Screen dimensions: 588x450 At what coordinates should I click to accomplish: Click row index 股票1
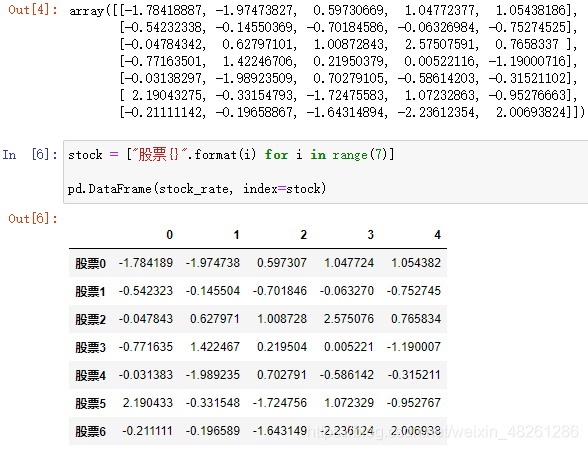click(x=90, y=291)
